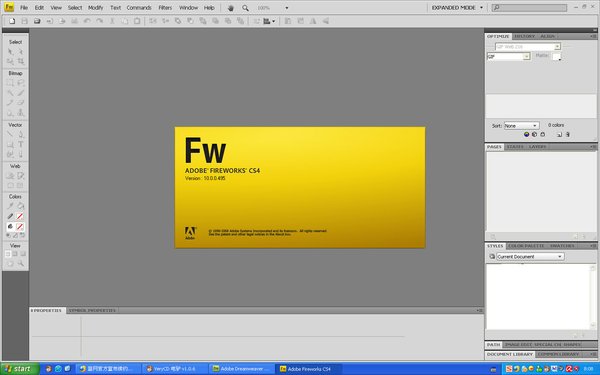Open the Filters menu
Image resolution: width=600 pixels, height=375 pixels.
pos(165,8)
